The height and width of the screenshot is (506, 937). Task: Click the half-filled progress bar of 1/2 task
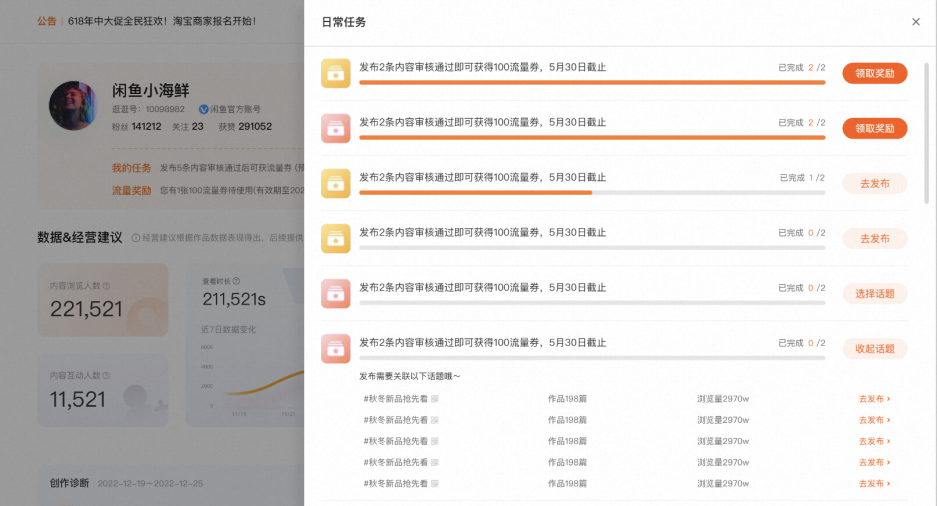pos(592,193)
